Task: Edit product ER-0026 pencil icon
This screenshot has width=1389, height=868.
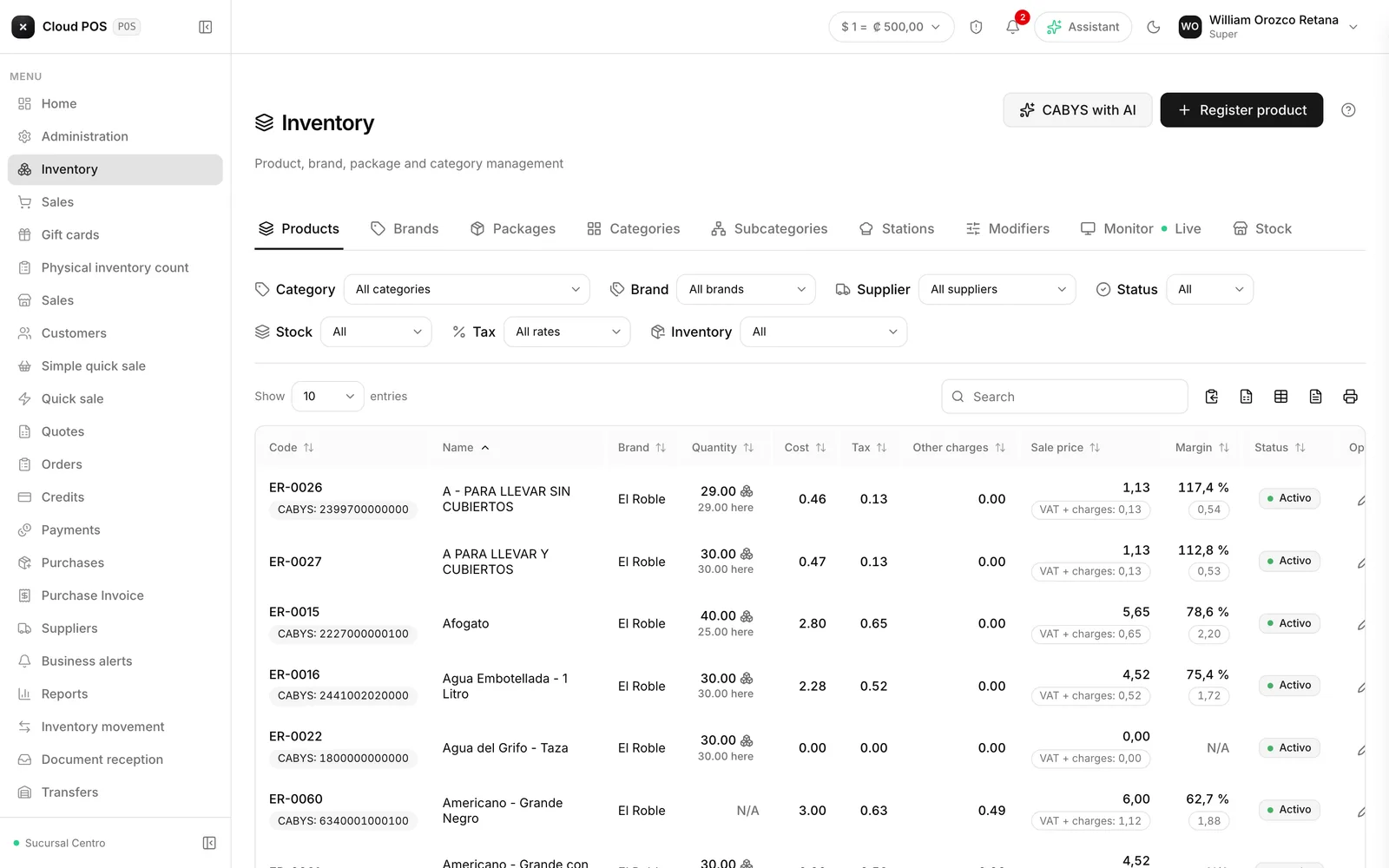Action: (x=1360, y=500)
